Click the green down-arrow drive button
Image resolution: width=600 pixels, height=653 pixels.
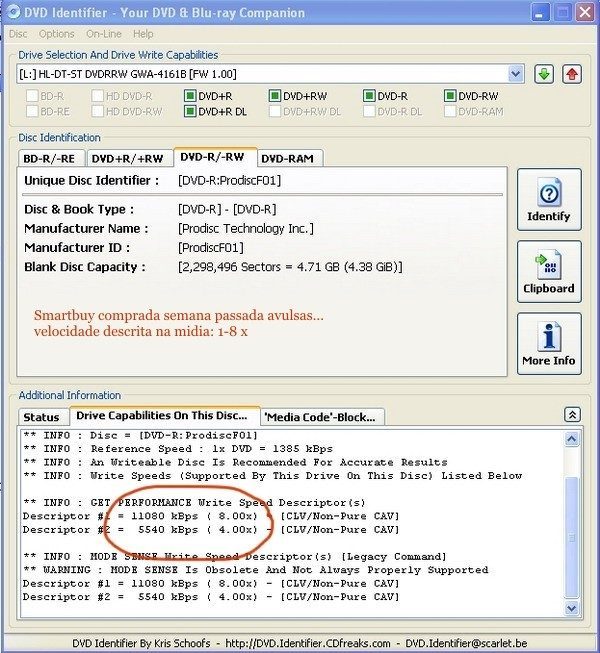544,75
